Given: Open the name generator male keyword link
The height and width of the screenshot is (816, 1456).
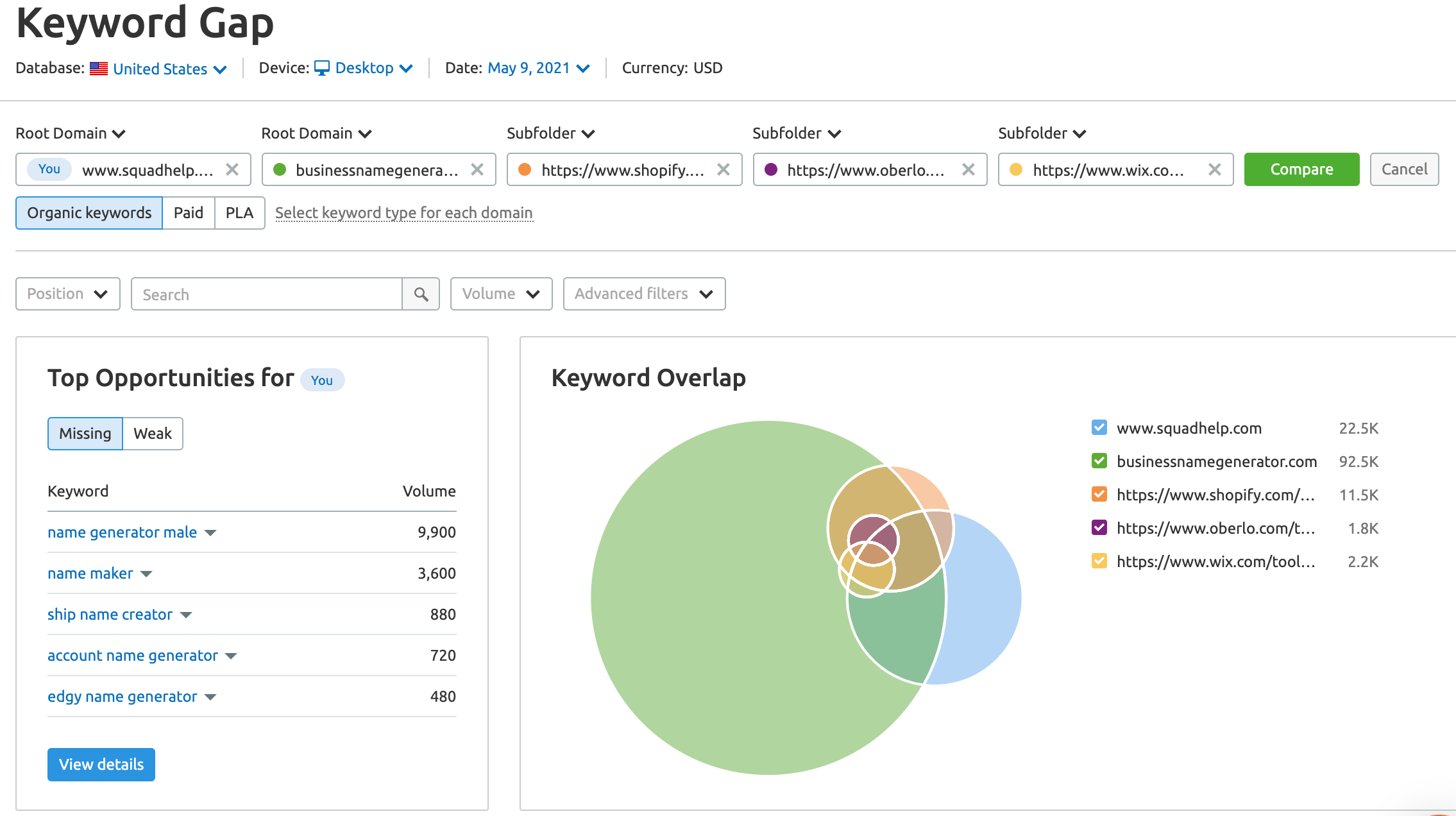Looking at the screenshot, I should click(x=122, y=532).
